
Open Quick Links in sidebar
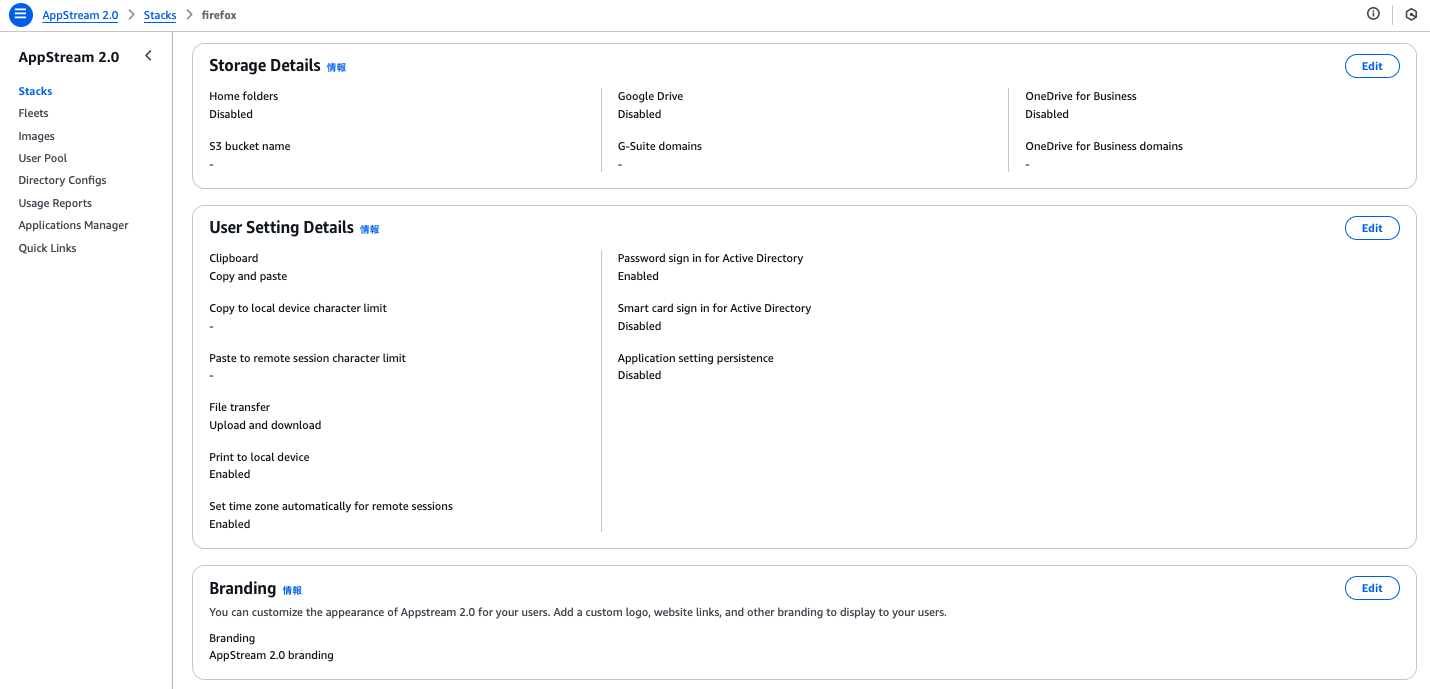[47, 248]
